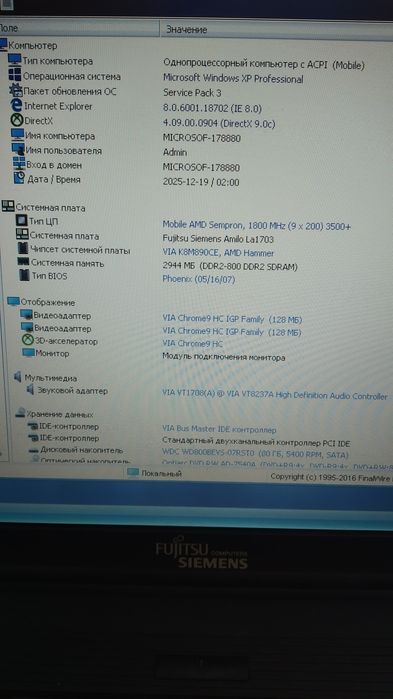Select the 2025-12-19 / 02:00 date value
The width and height of the screenshot is (393, 699).
click(201, 182)
